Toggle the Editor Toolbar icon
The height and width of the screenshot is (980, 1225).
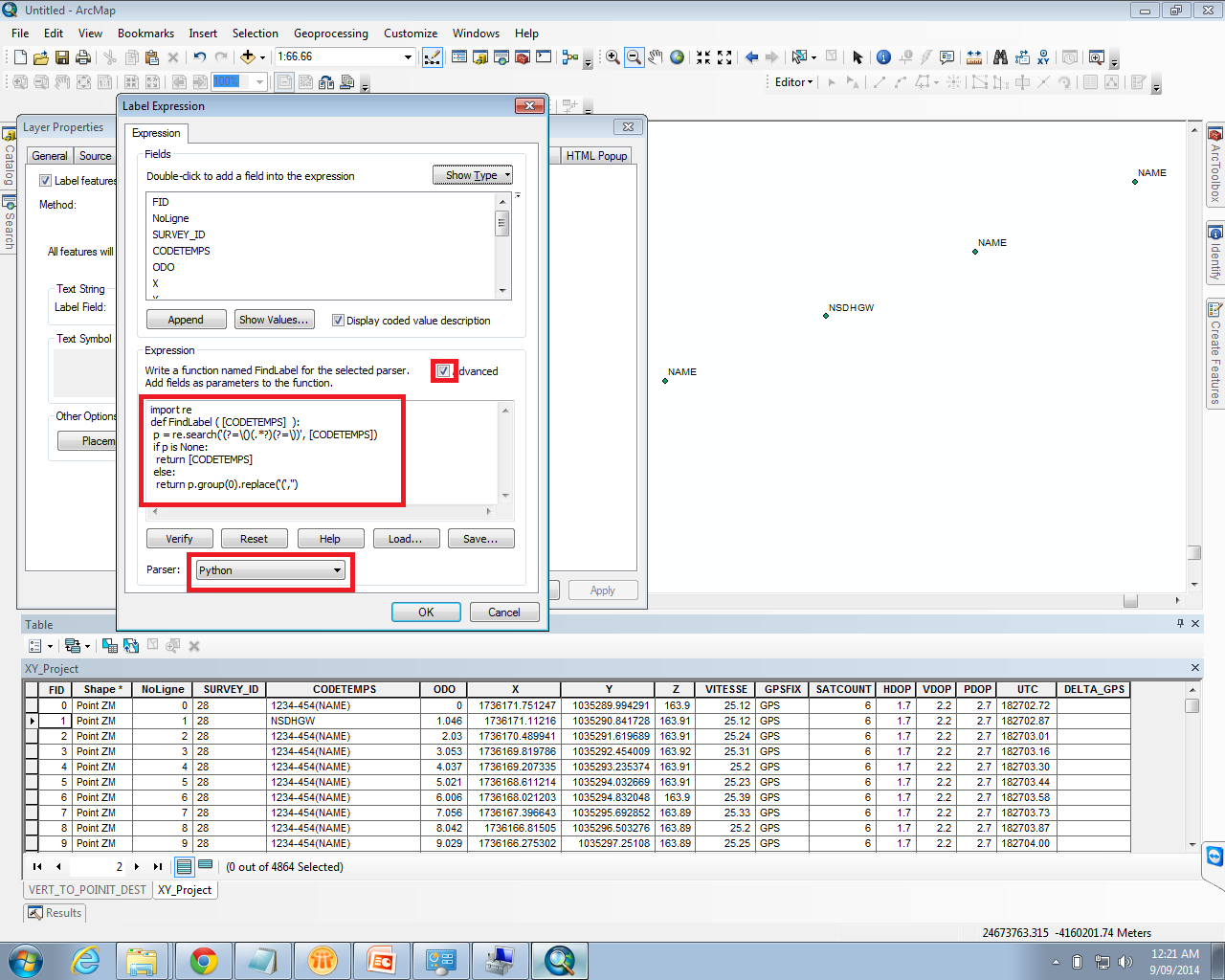(x=433, y=57)
